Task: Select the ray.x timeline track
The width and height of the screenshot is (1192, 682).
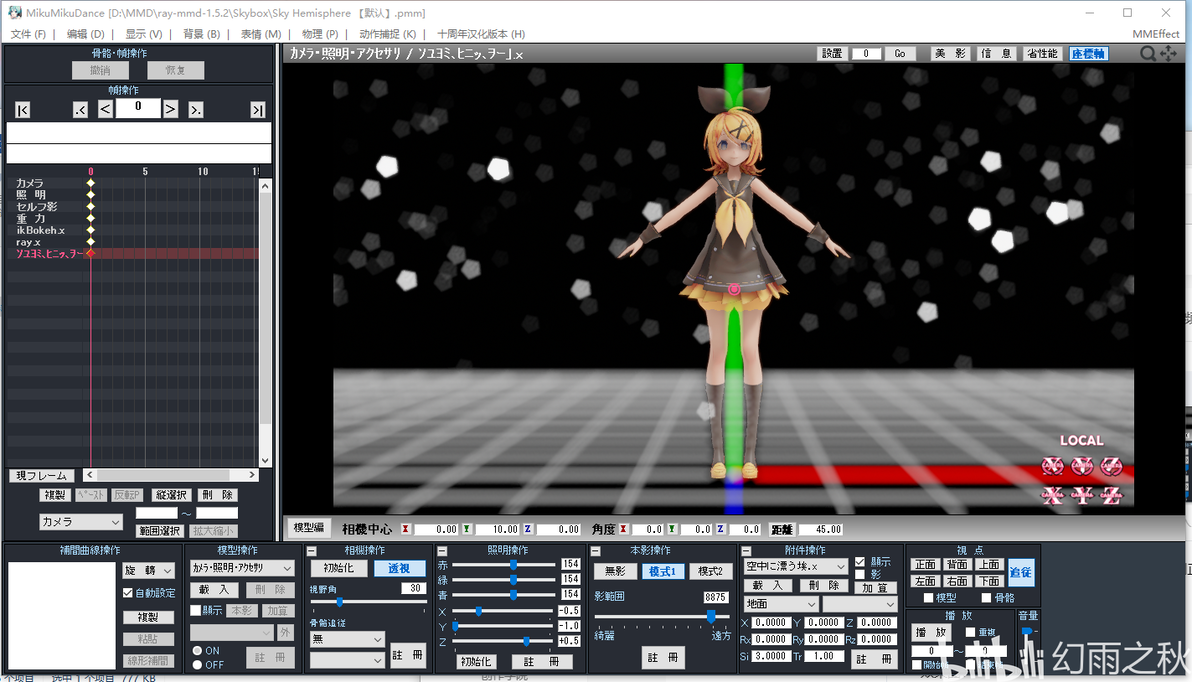Action: point(29,242)
